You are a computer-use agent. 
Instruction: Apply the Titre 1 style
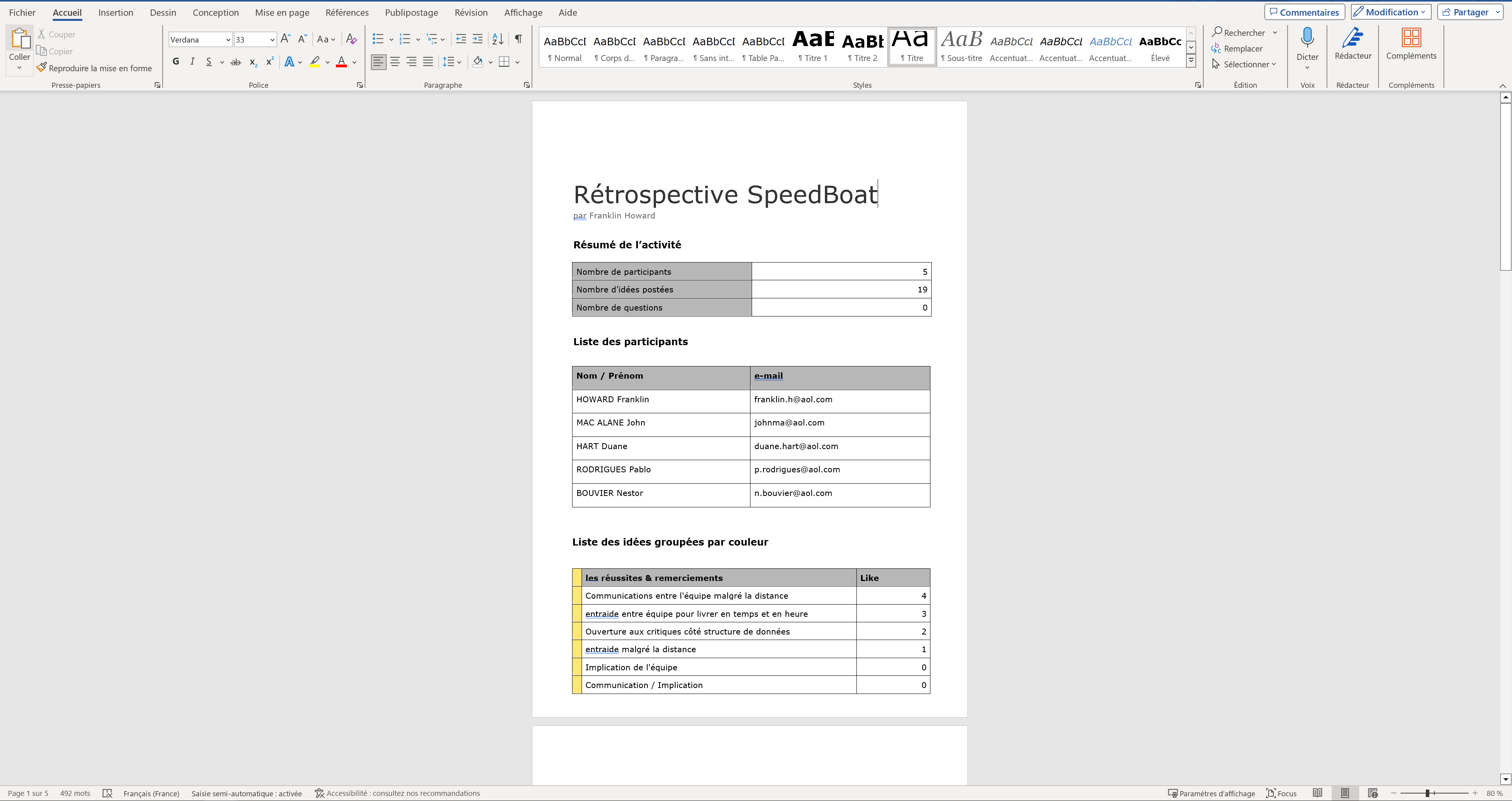(812, 47)
